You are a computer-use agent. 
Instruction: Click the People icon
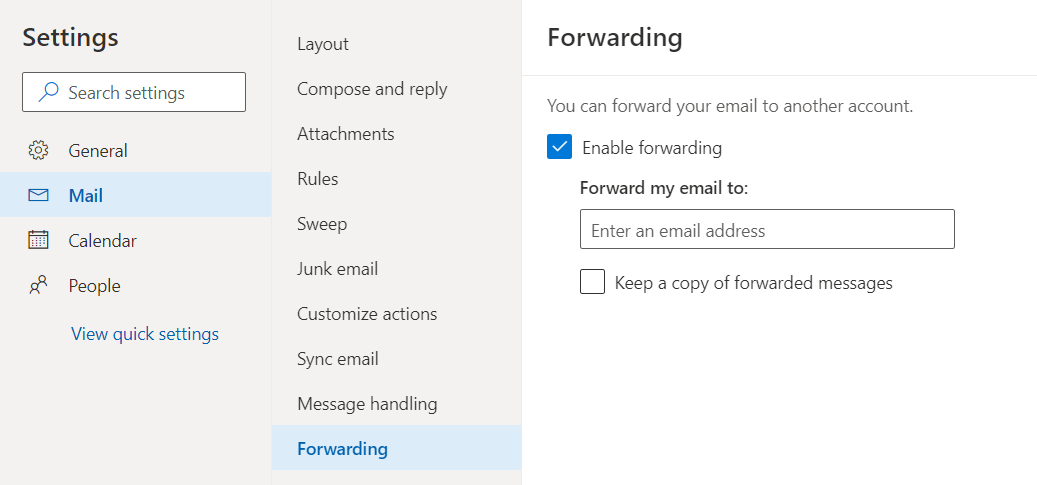coord(38,286)
